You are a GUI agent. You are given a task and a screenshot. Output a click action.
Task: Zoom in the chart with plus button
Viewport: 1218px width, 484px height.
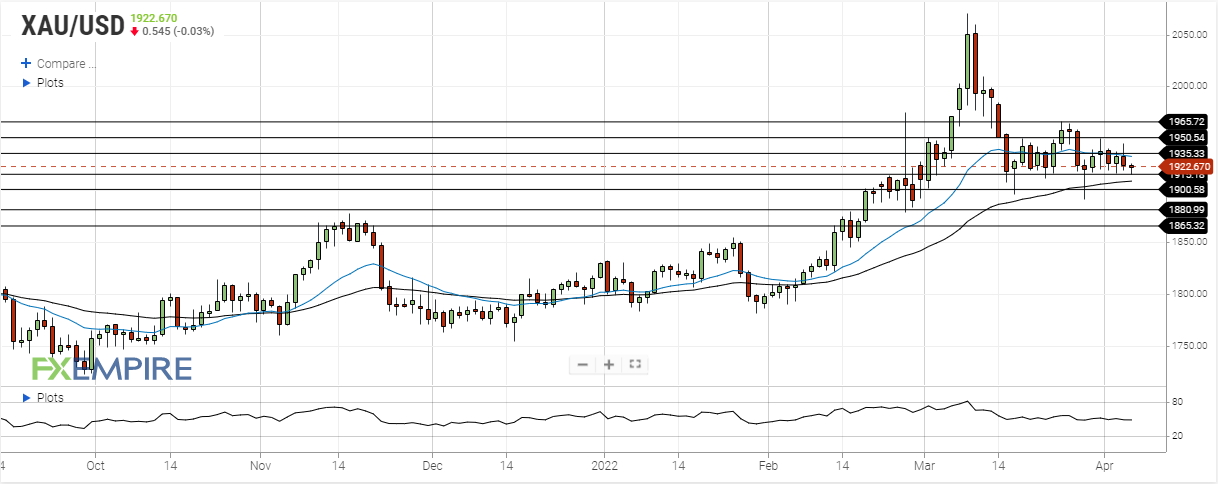pos(609,365)
